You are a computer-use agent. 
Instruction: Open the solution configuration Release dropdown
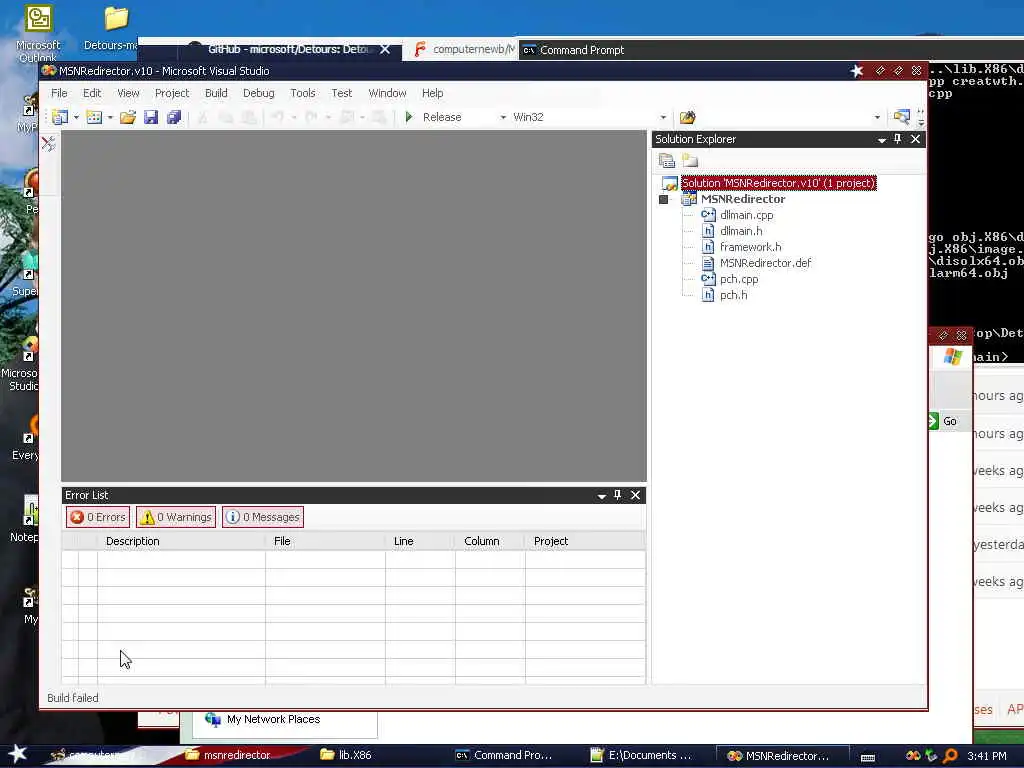[x=503, y=118]
